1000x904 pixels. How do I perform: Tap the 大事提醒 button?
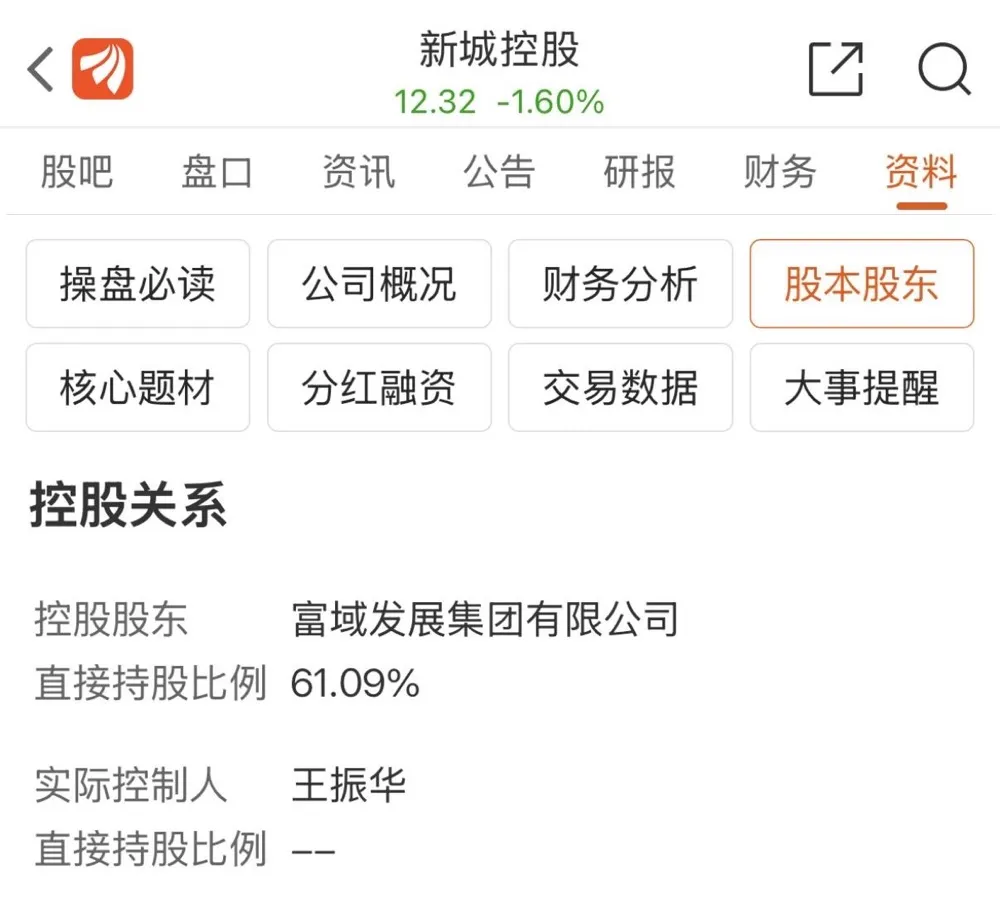tap(861, 388)
